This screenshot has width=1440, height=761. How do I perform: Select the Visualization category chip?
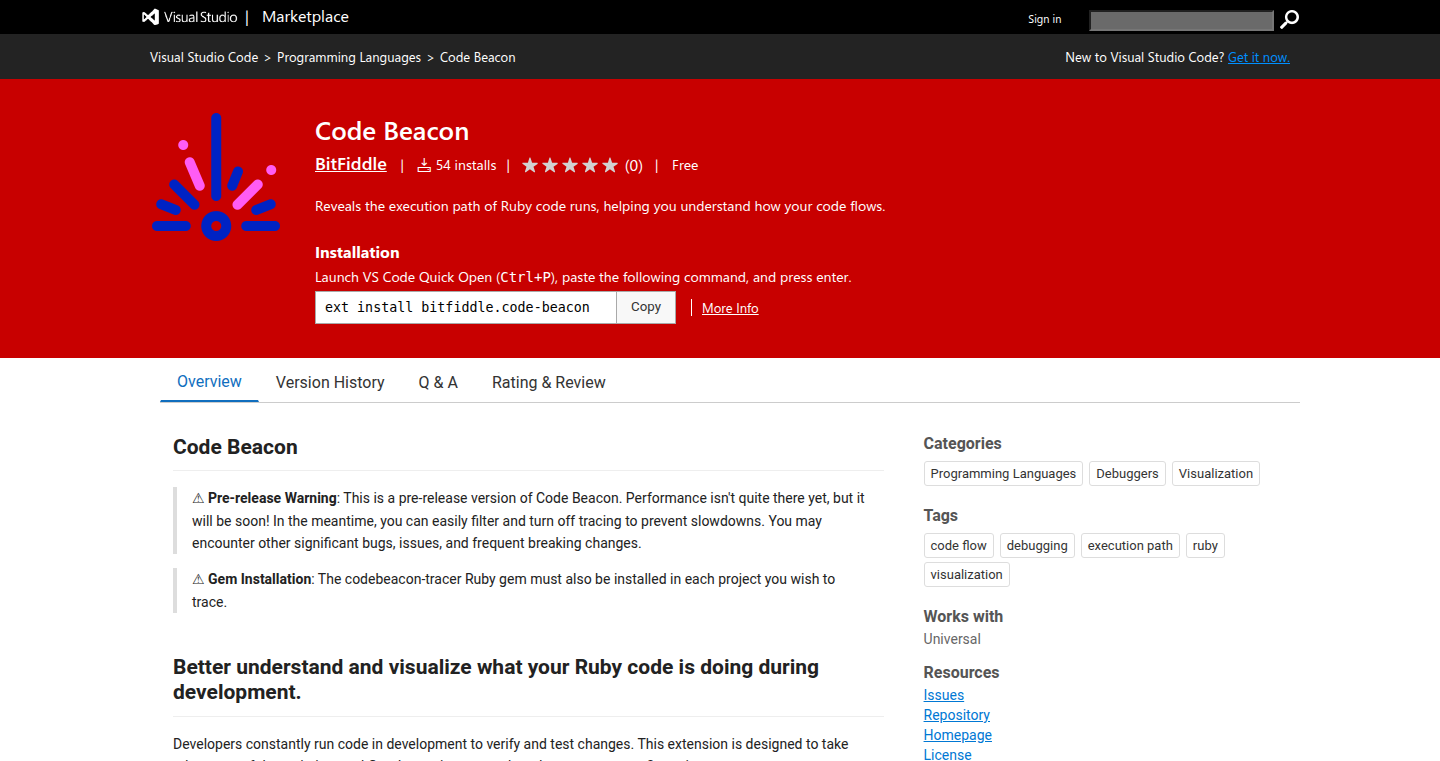[1216, 474]
